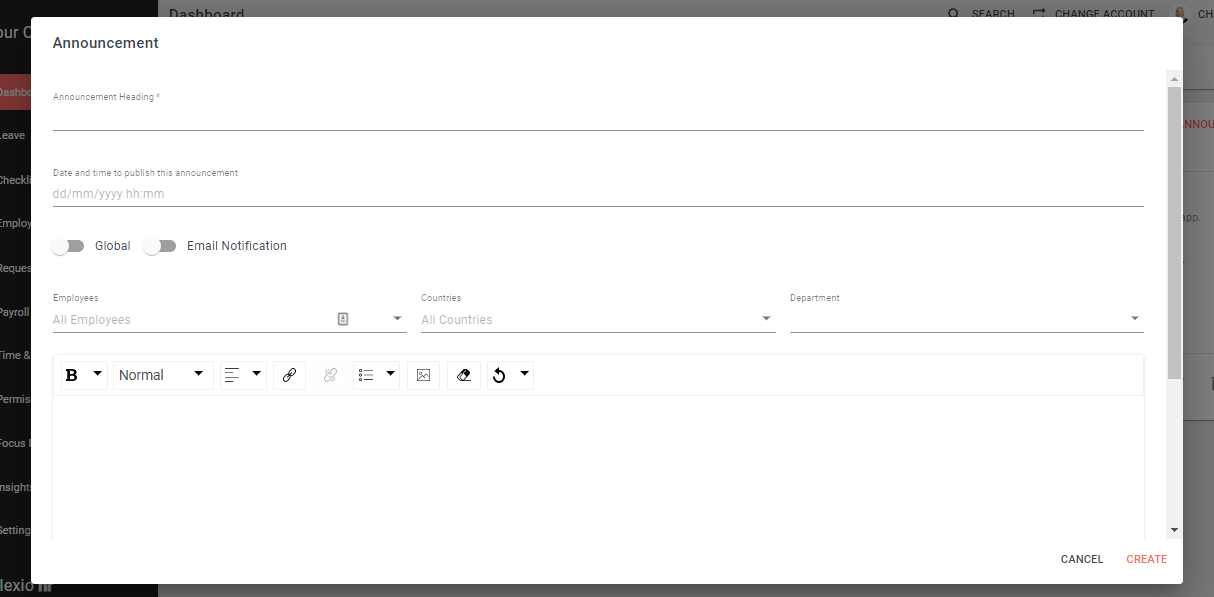Open Insights in the sidebar

(15, 487)
